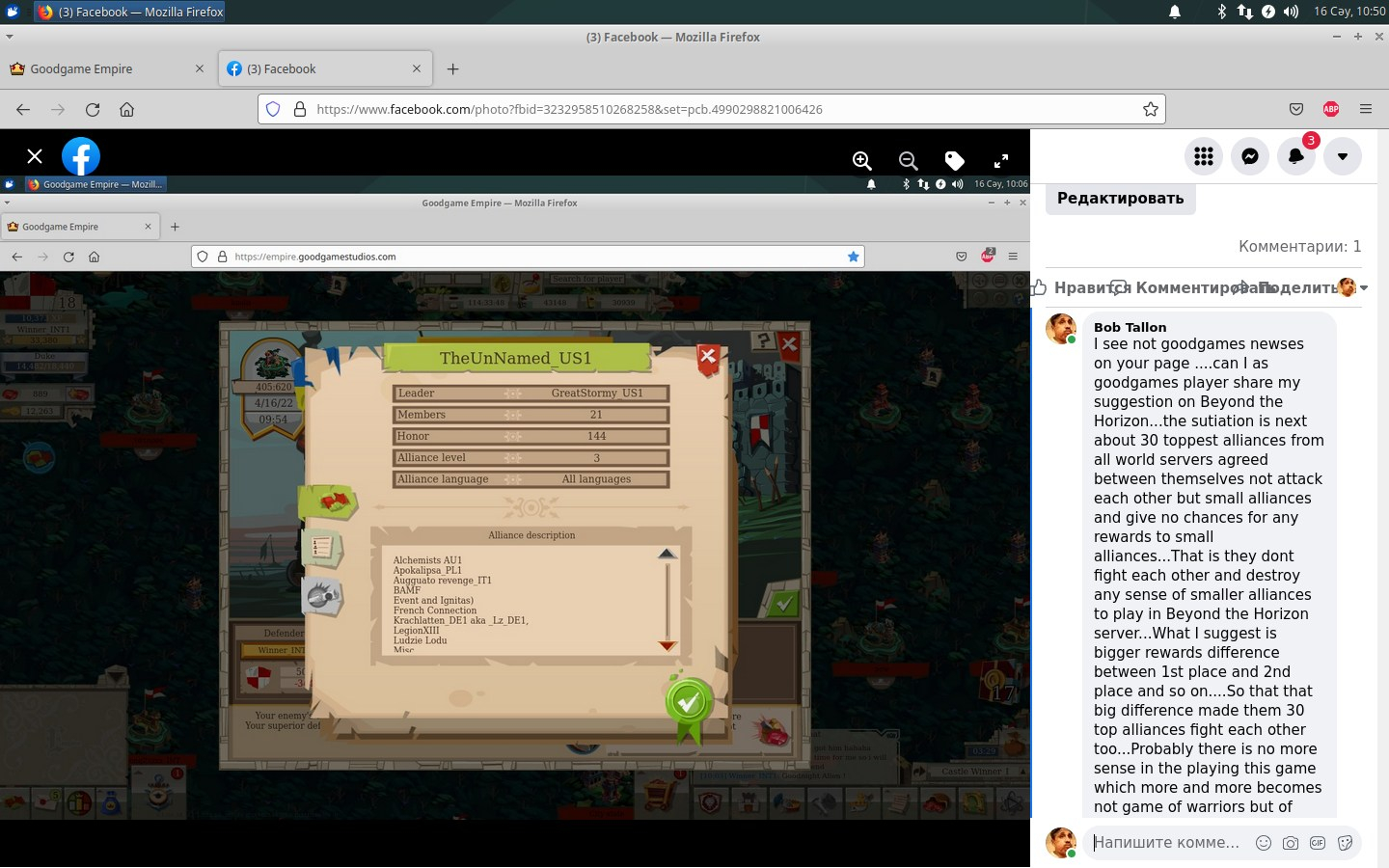Reload the current page
The image size is (1389, 868).
coord(93,109)
